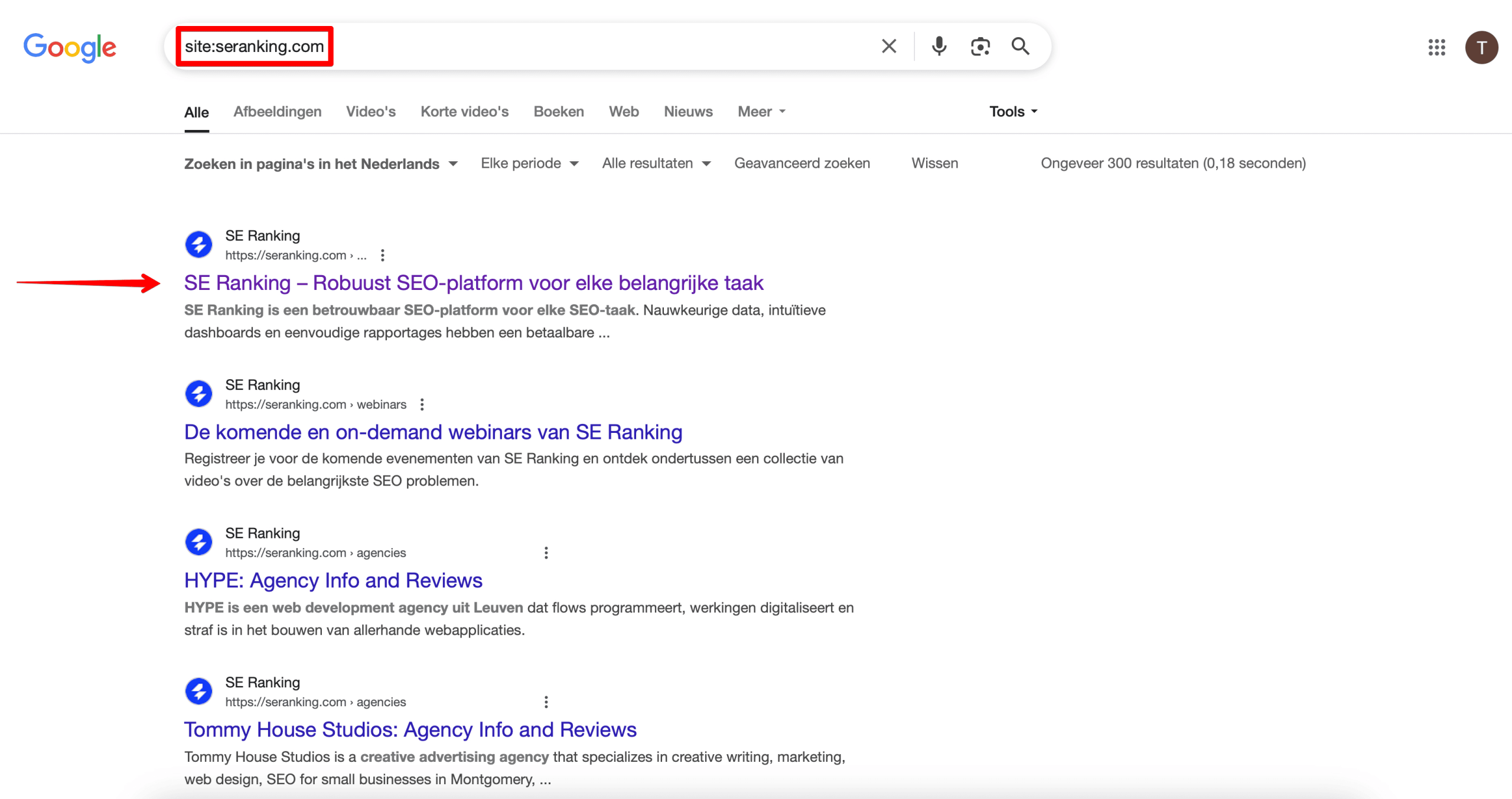Toggle the Tools dropdown

[x=1014, y=112]
